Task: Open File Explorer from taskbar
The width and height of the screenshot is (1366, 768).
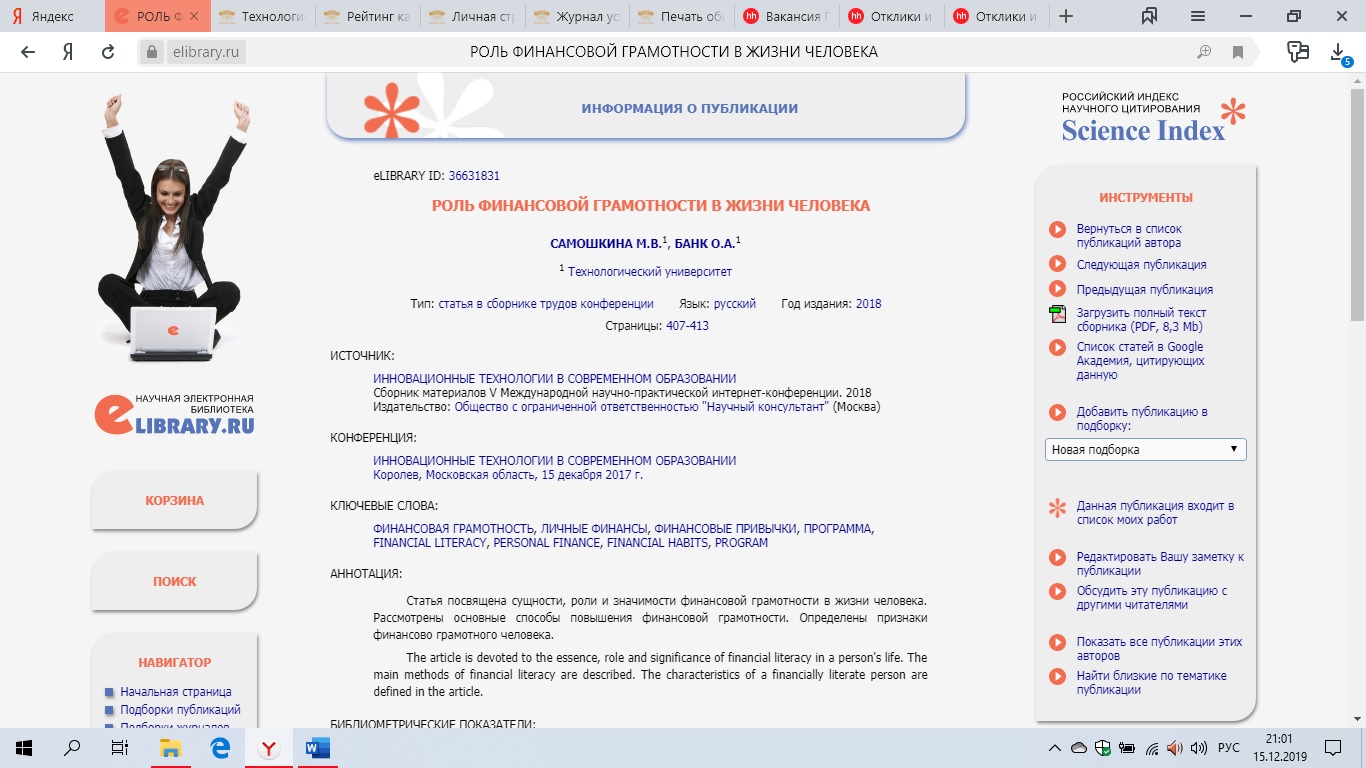Action: (170, 747)
